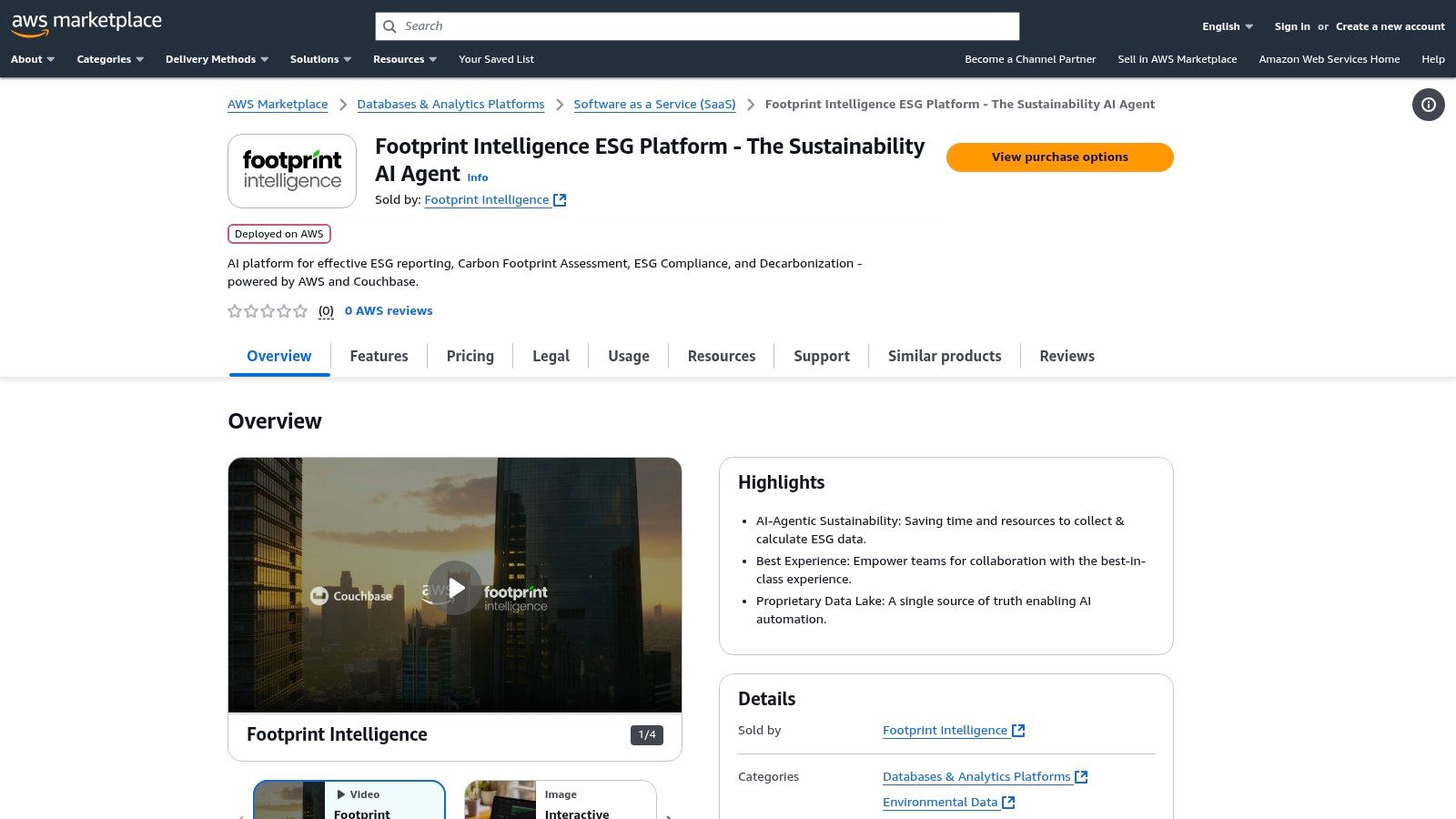Click the 1/4 media counter

tap(647, 735)
